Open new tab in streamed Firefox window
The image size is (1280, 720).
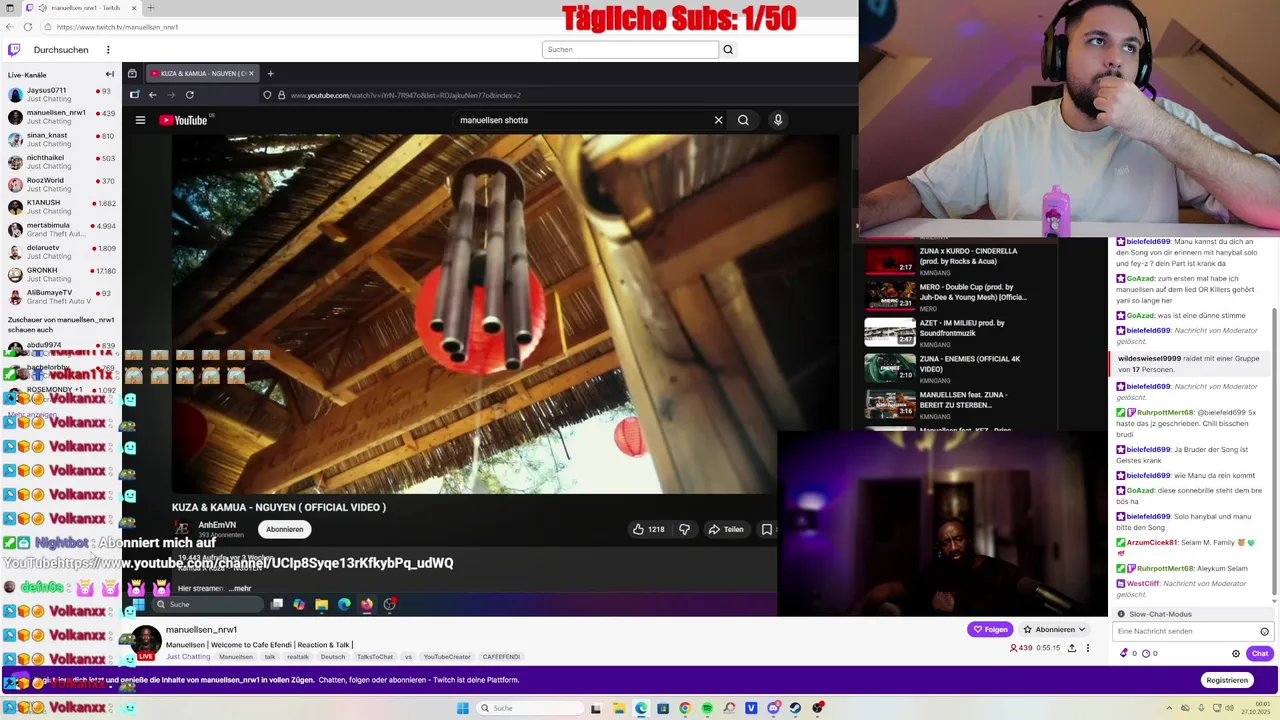(x=270, y=73)
